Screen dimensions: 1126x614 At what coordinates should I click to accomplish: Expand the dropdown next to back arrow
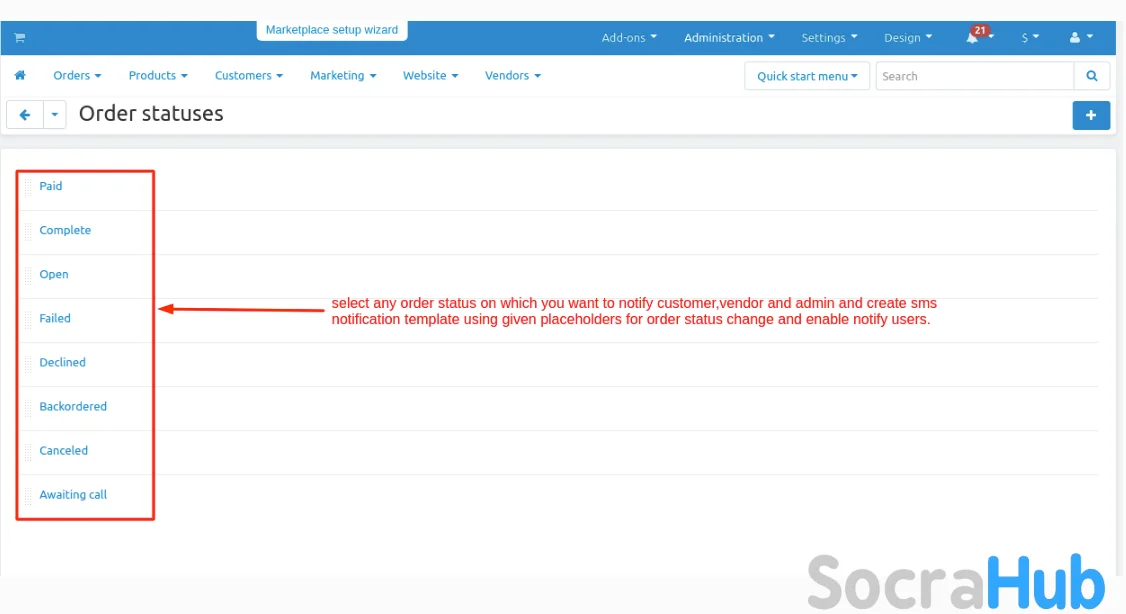point(55,115)
